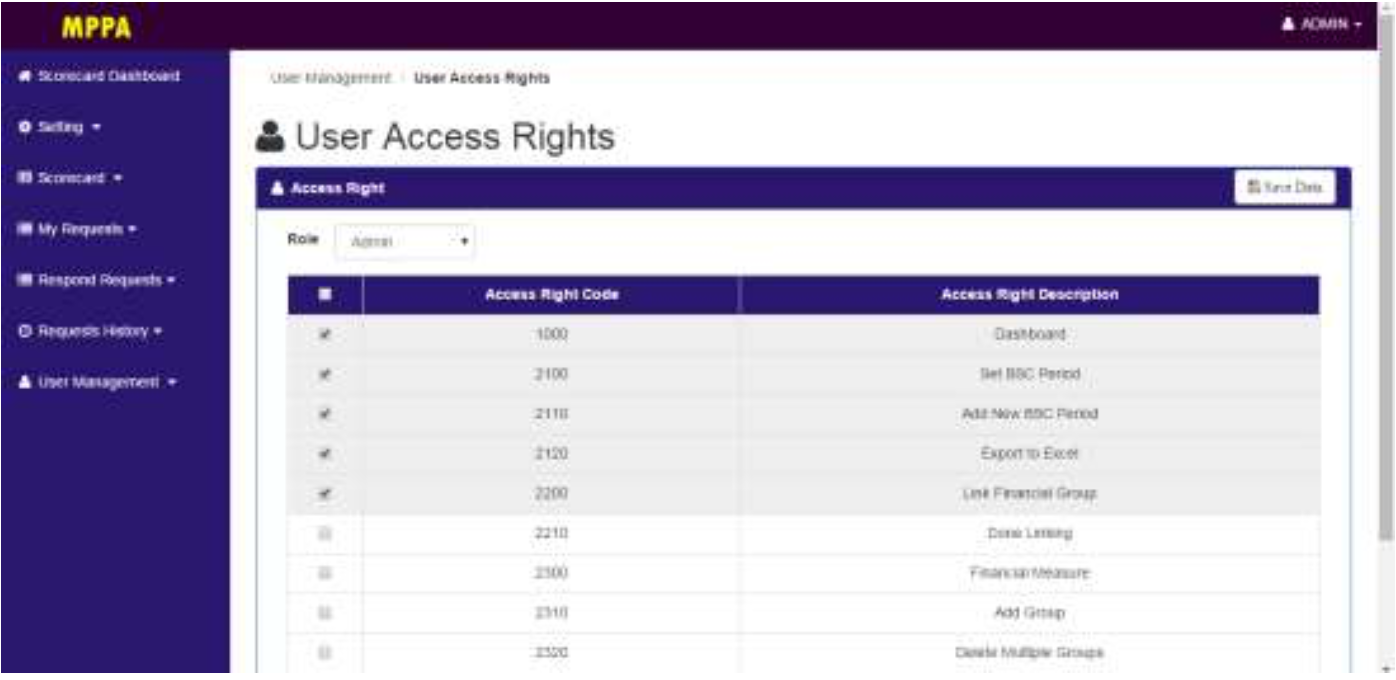Click the My Requests icon in sidebar
Viewport: 1396px width, 680px height.
[x=25, y=230]
